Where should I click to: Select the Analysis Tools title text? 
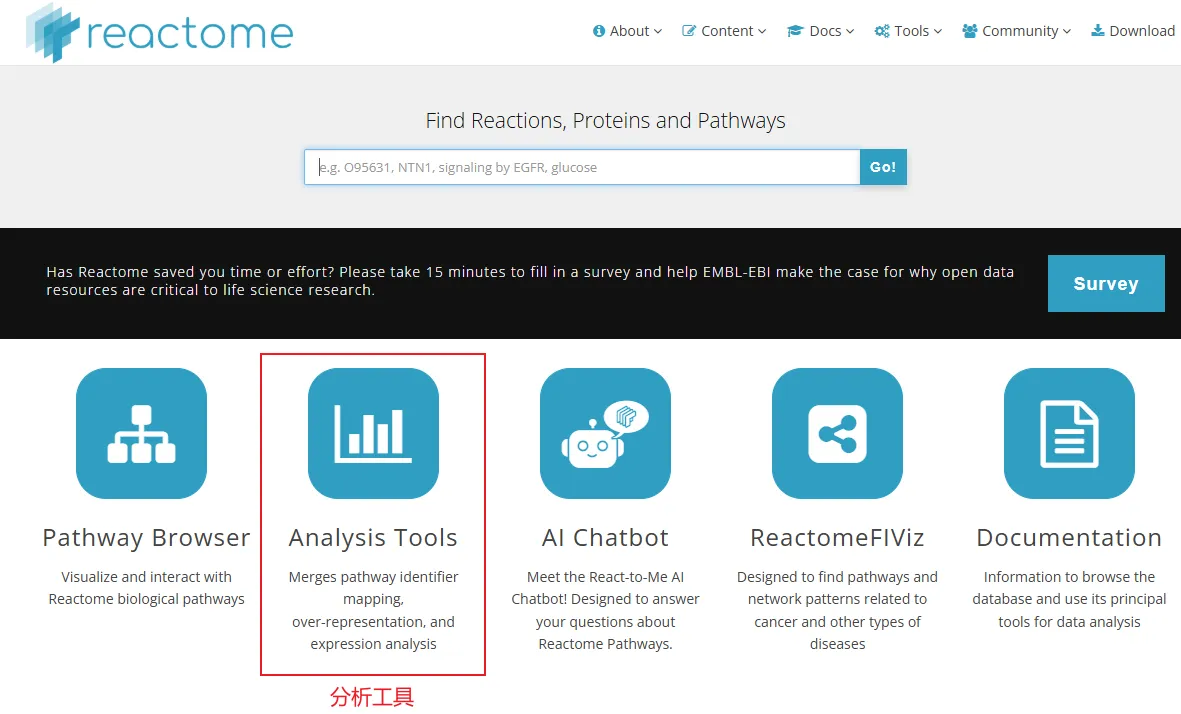373,538
